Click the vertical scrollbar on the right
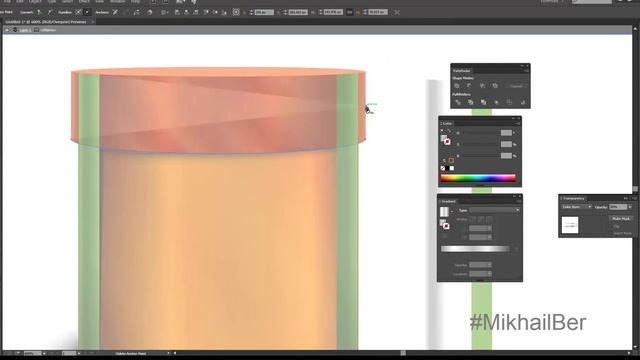Image resolution: width=640 pixels, height=360 pixels. pos(635,189)
